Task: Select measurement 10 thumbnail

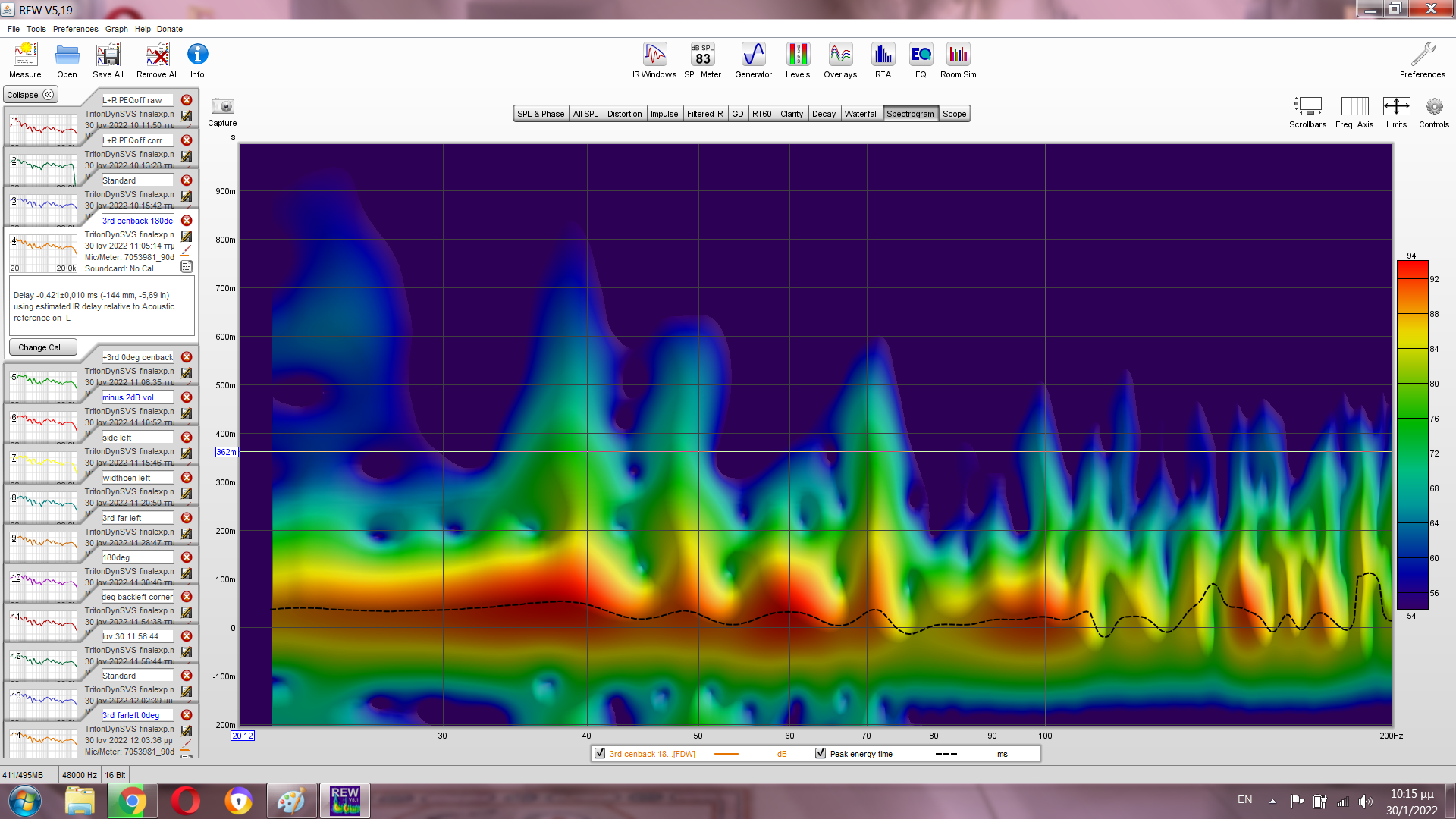Action: tap(43, 586)
